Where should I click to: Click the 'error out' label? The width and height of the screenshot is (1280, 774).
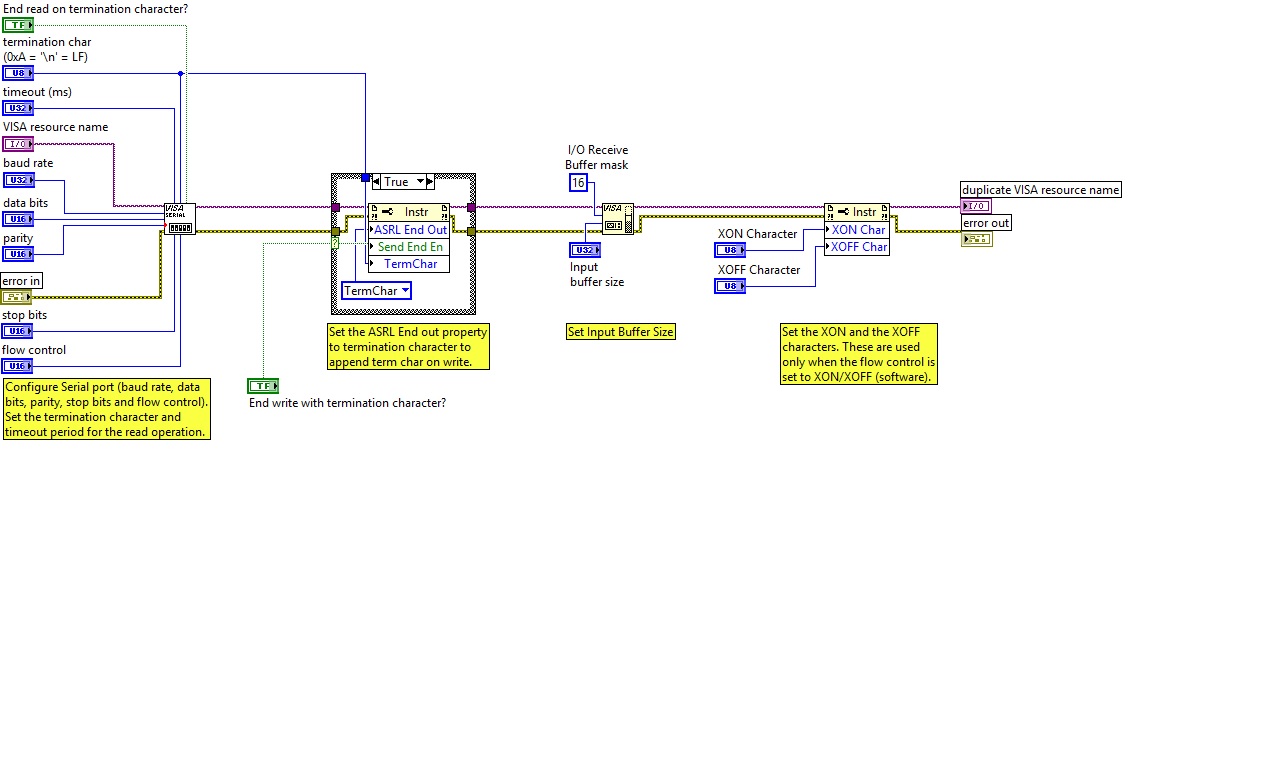(x=986, y=223)
